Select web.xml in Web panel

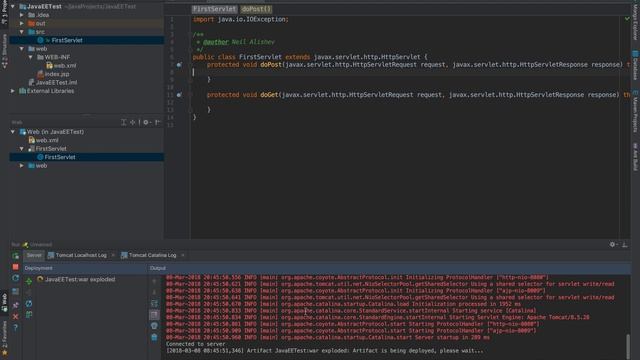point(43,140)
